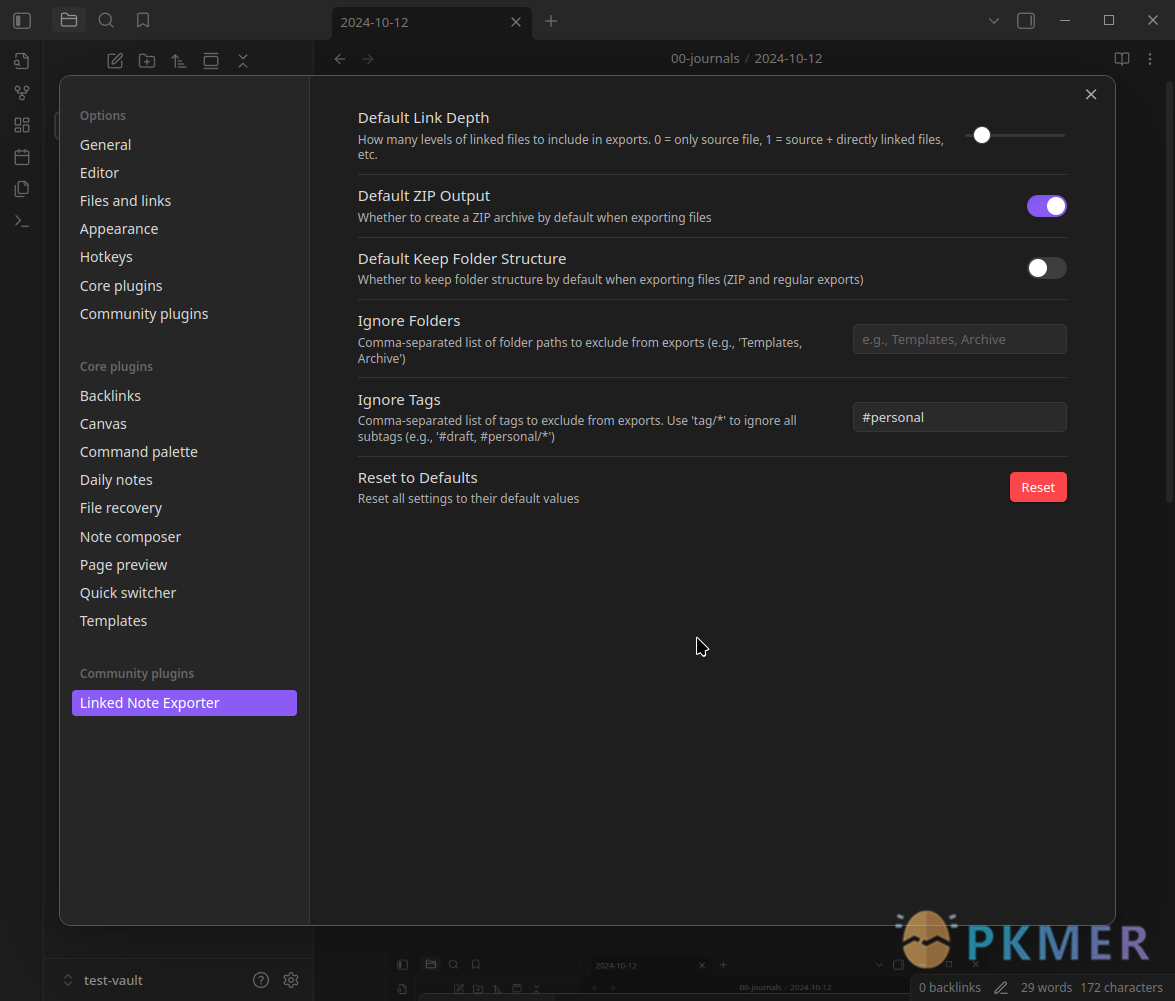Screen dimensions: 1175x1001
Task: Navigate forward arrow
Action: pyautogui.click(x=368, y=58)
